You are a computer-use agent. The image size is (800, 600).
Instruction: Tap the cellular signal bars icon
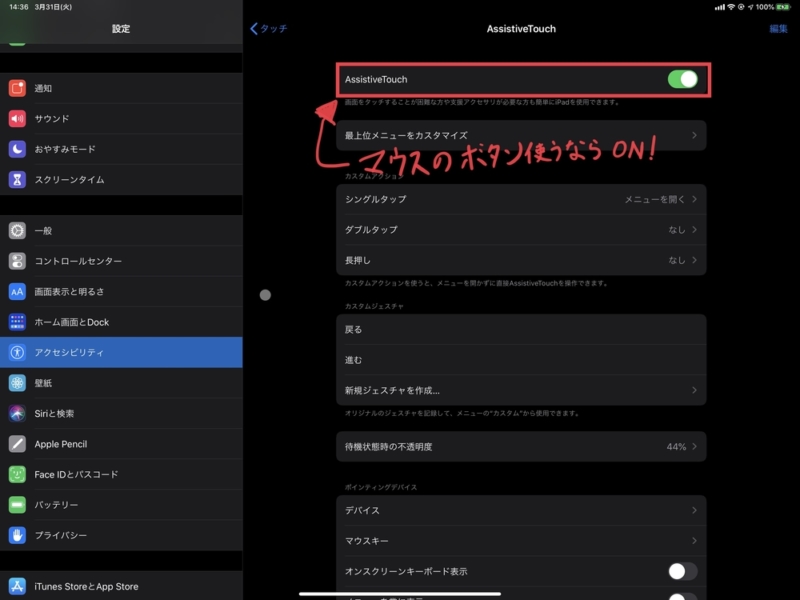[x=719, y=7]
